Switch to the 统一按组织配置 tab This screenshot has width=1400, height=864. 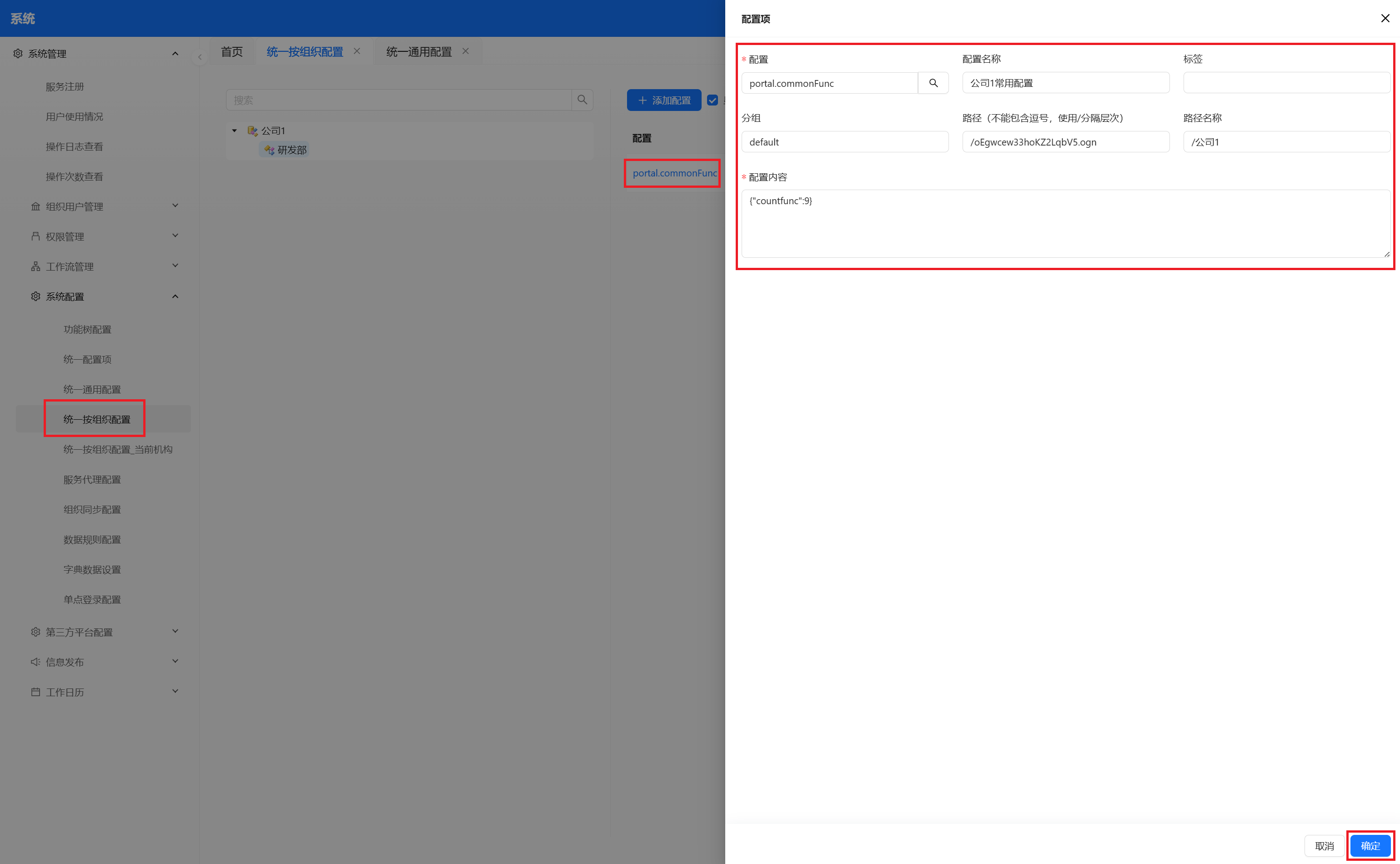point(305,51)
